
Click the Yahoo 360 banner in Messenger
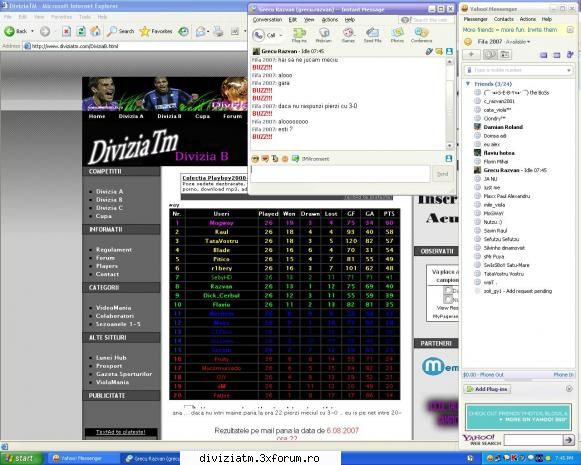tap(518, 417)
